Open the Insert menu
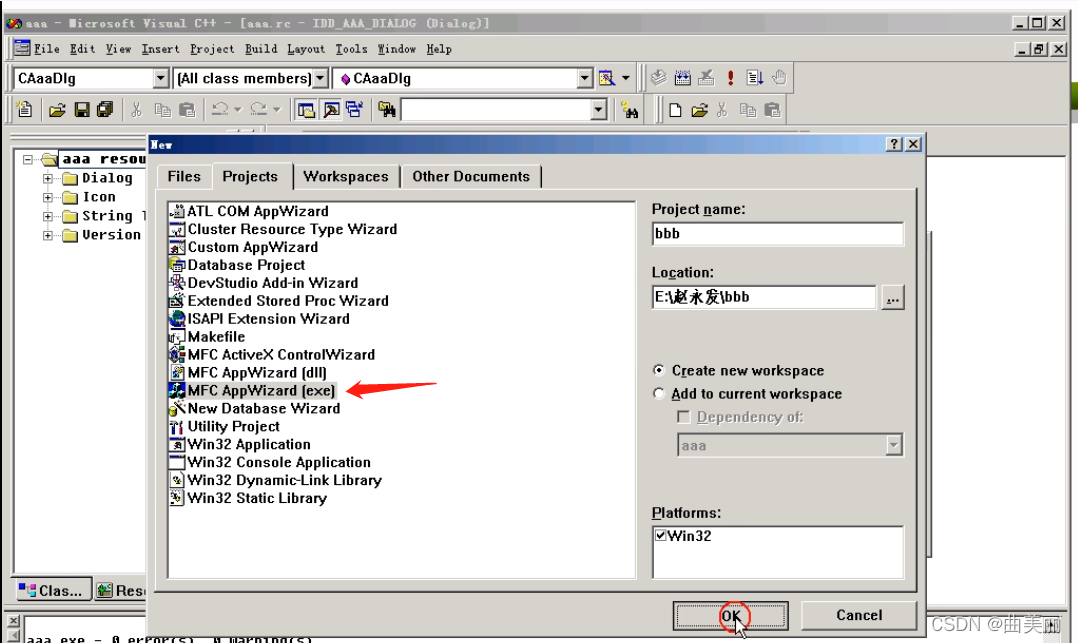The image size is (1078, 643). [x=160, y=49]
